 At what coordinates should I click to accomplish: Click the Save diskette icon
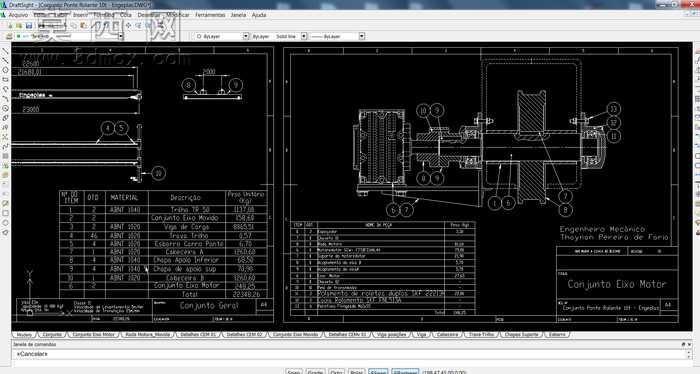[29, 25]
